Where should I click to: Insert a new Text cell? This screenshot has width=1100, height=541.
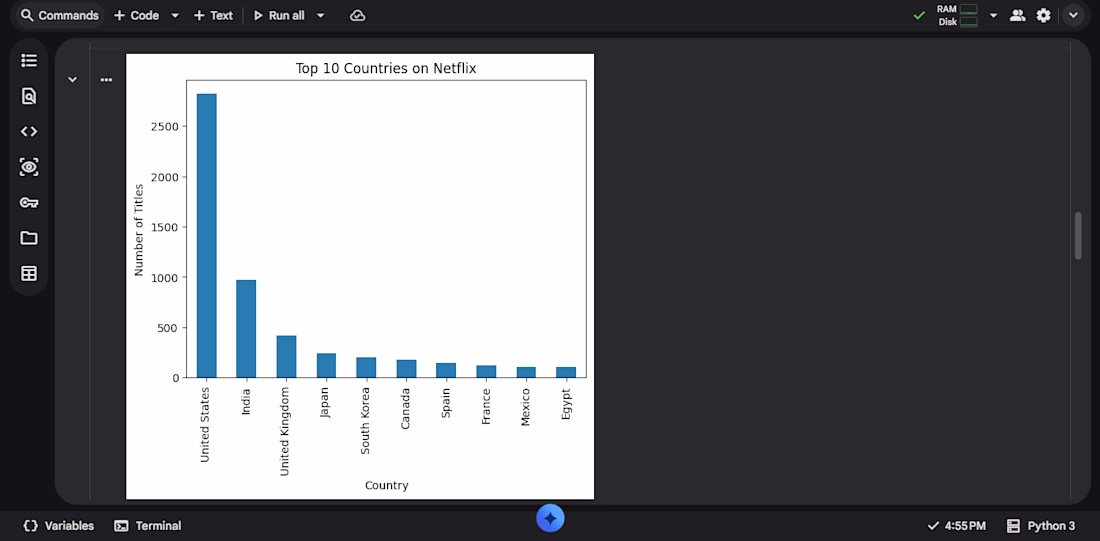213,15
